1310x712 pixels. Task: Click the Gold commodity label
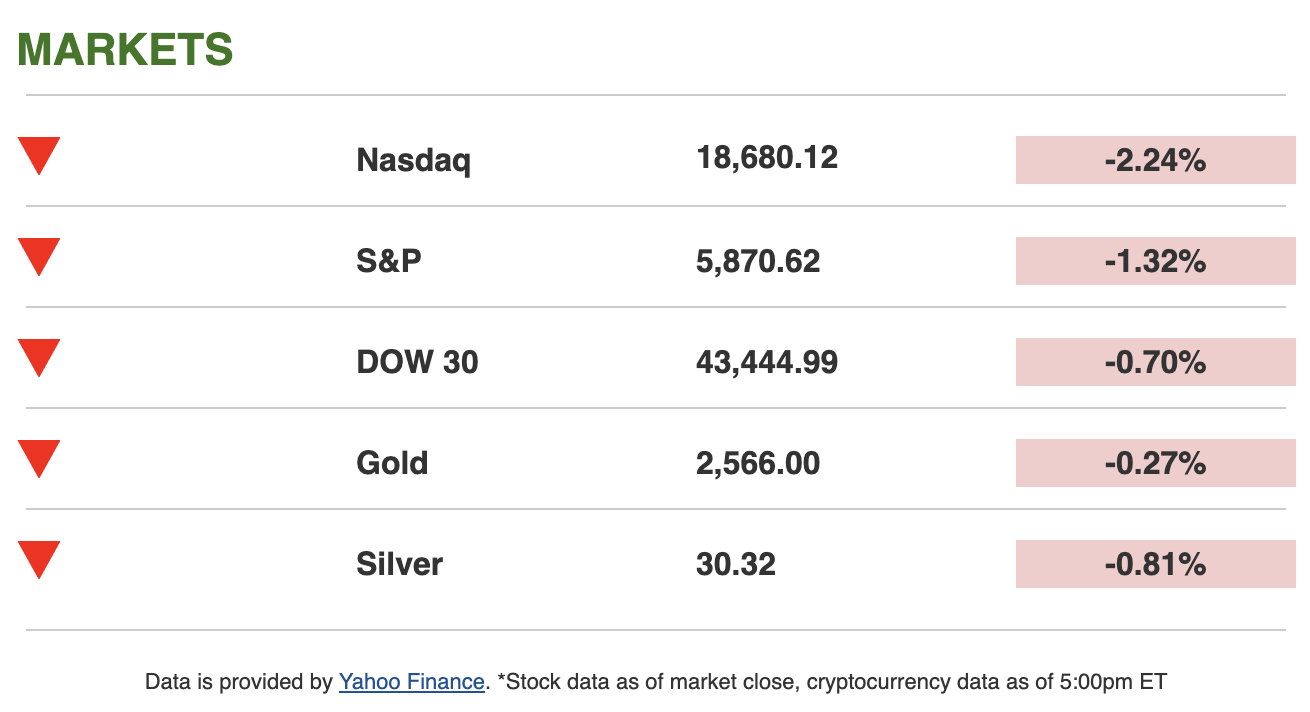[392, 463]
